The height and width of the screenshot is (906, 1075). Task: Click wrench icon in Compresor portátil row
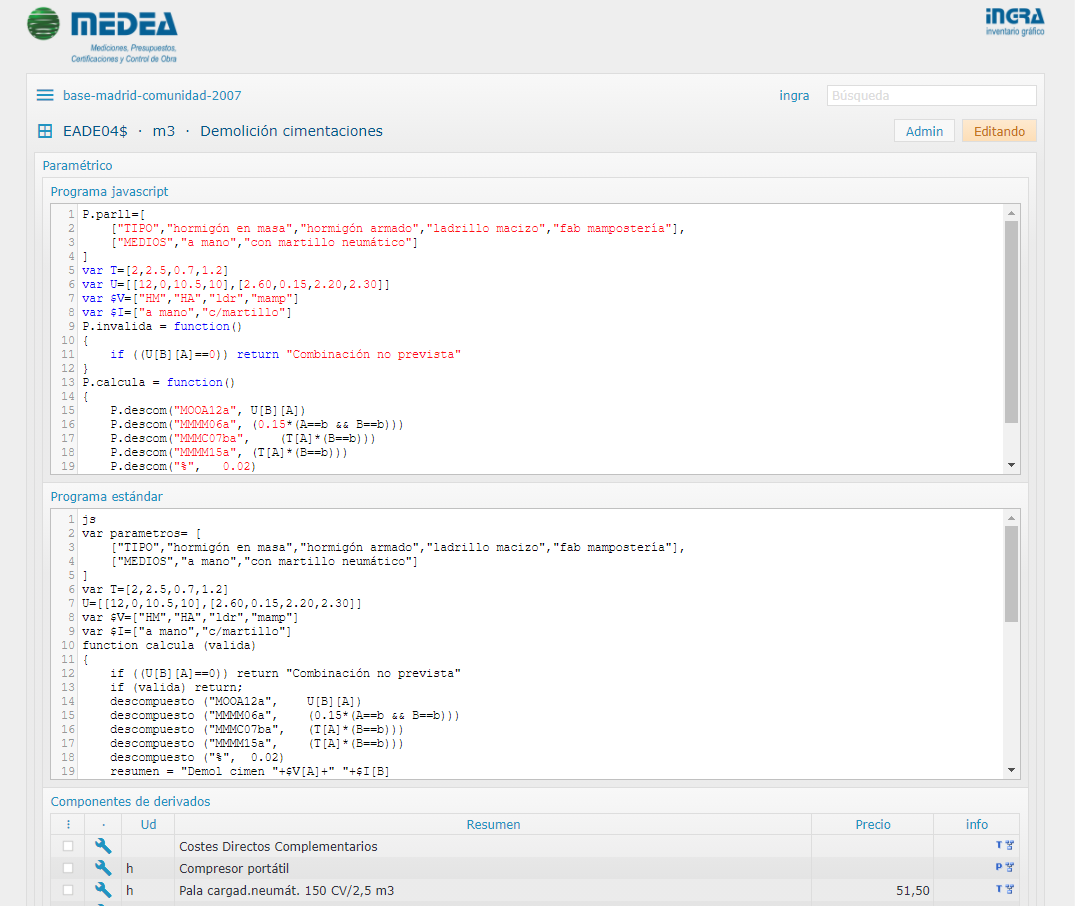[103, 868]
